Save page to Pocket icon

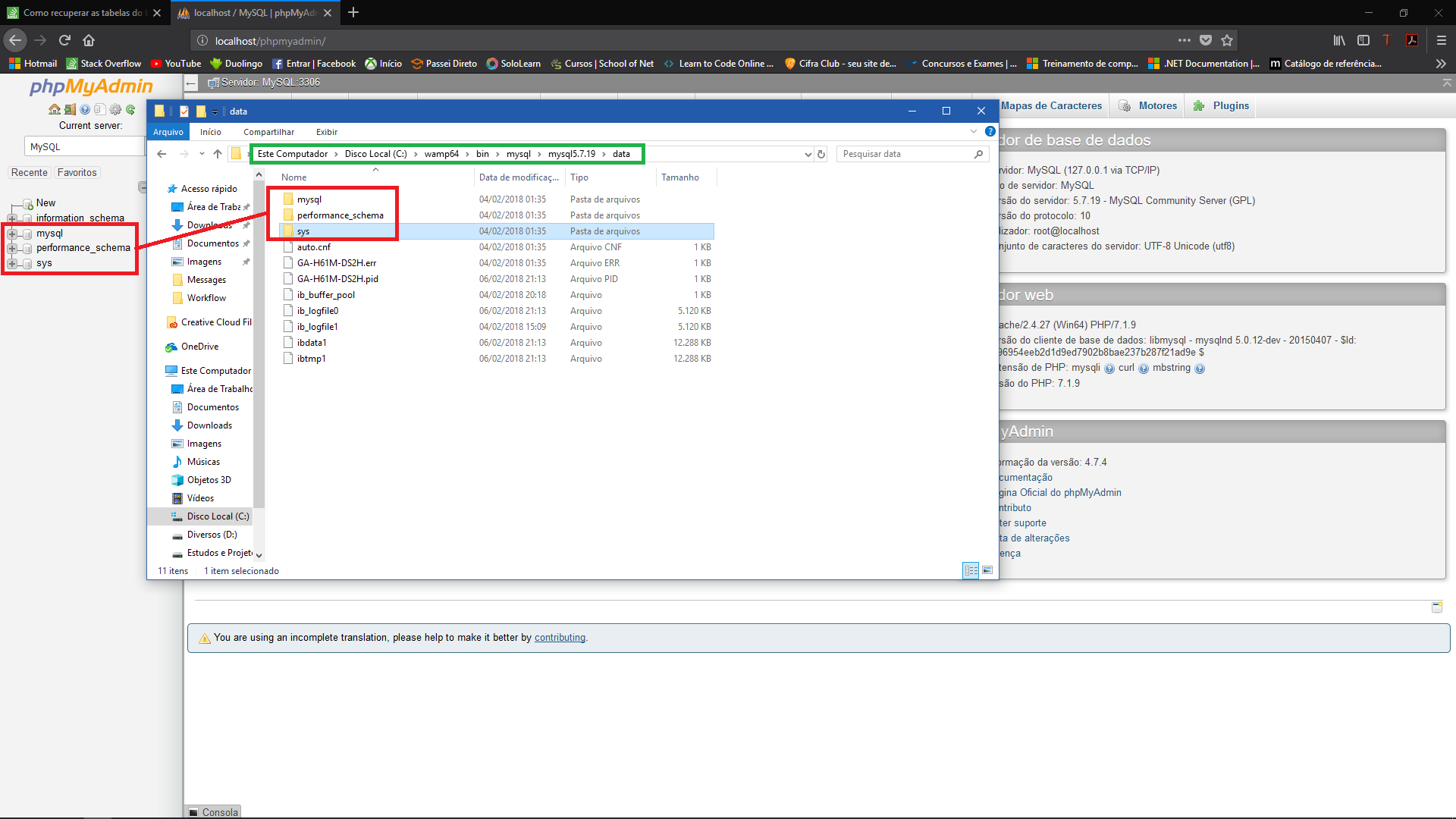click(x=1206, y=40)
